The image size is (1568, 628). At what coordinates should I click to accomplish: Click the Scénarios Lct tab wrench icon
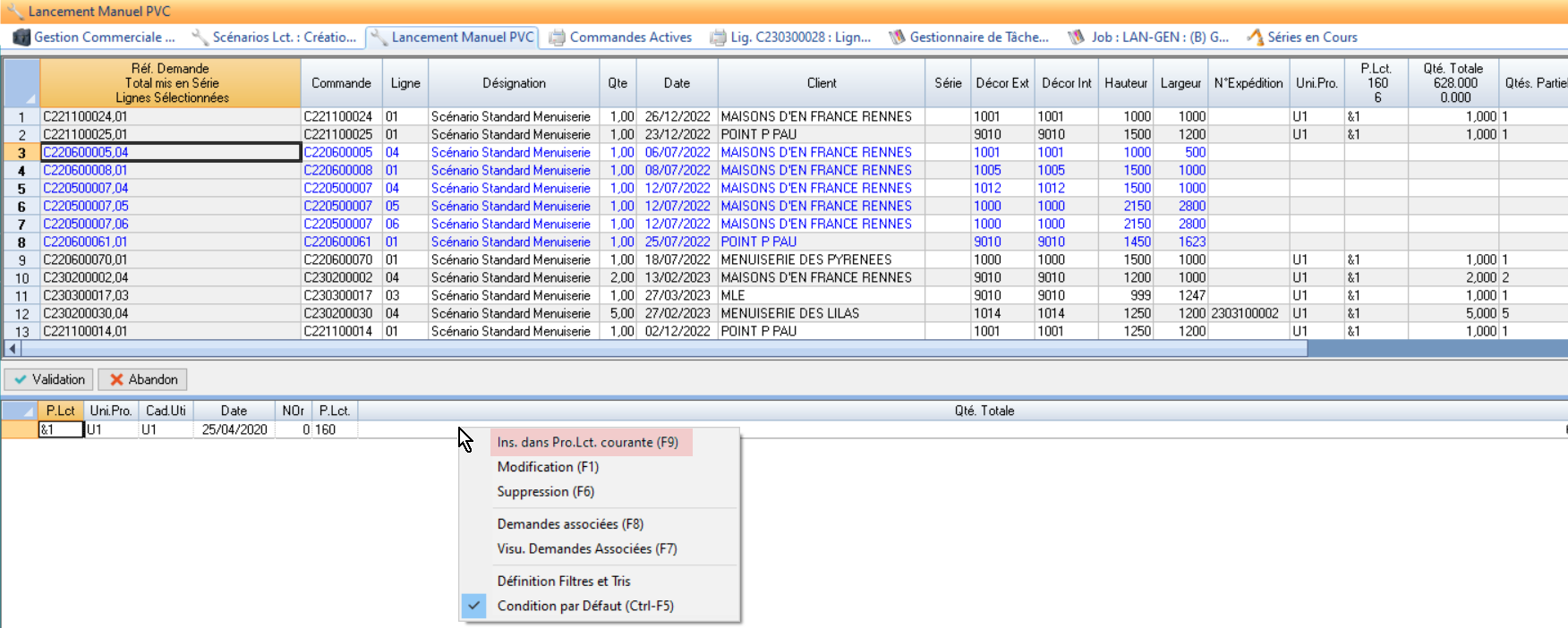point(200,38)
